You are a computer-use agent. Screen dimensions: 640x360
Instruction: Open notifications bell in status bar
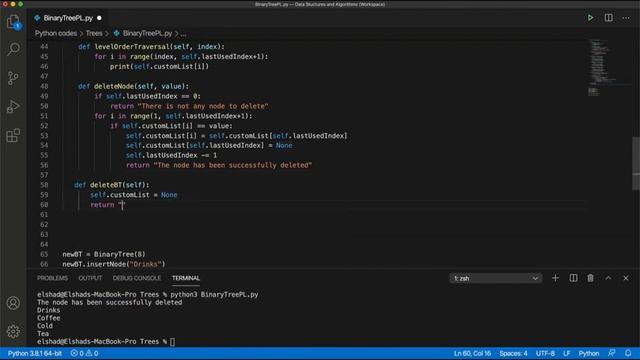click(x=628, y=353)
